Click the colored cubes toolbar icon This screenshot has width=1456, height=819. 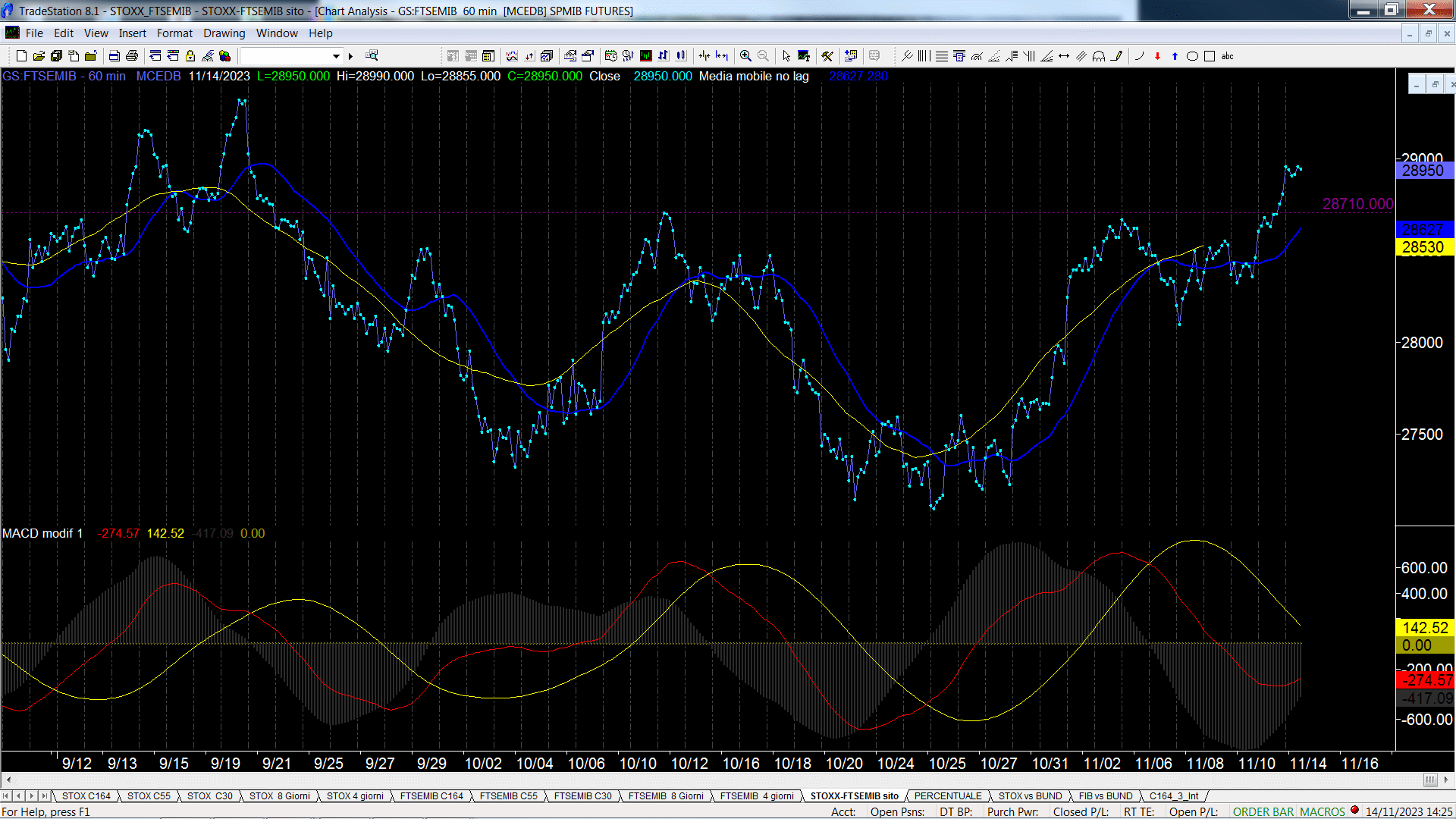pos(224,55)
